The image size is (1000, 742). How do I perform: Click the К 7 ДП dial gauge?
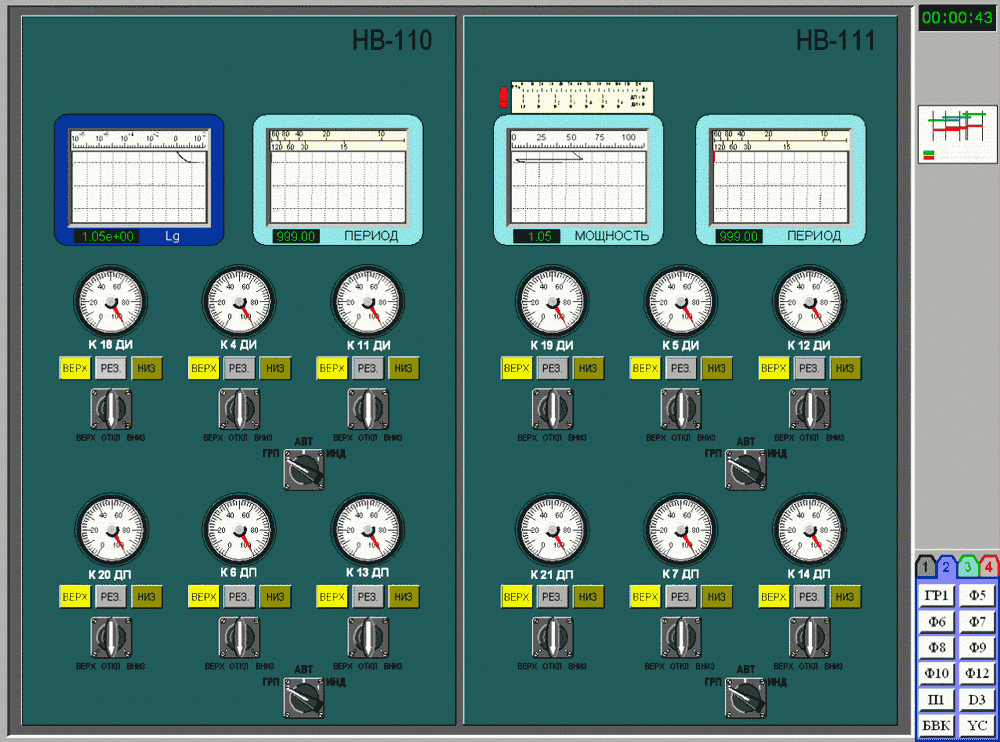click(681, 530)
